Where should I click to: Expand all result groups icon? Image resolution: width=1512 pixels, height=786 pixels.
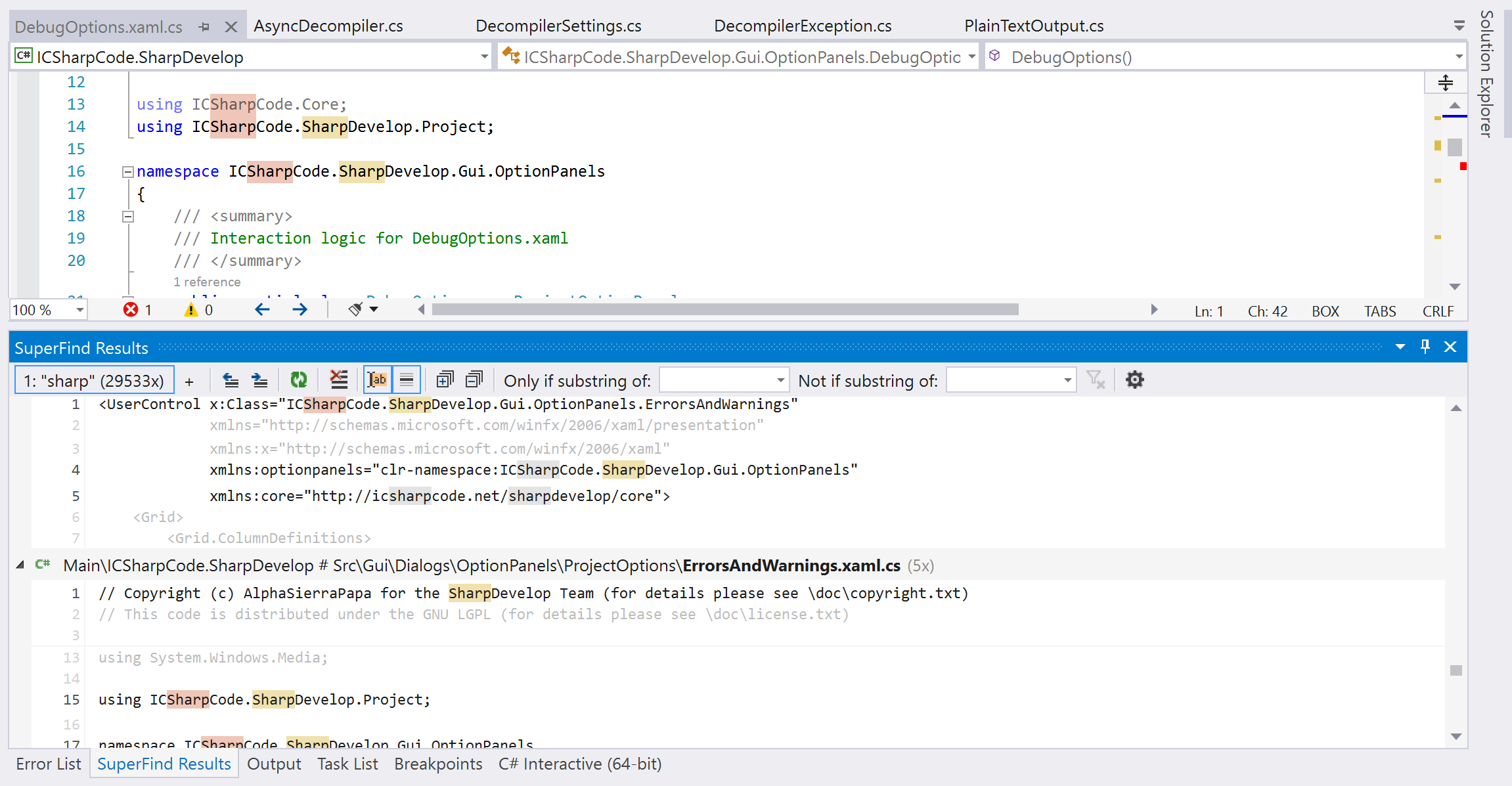(445, 380)
